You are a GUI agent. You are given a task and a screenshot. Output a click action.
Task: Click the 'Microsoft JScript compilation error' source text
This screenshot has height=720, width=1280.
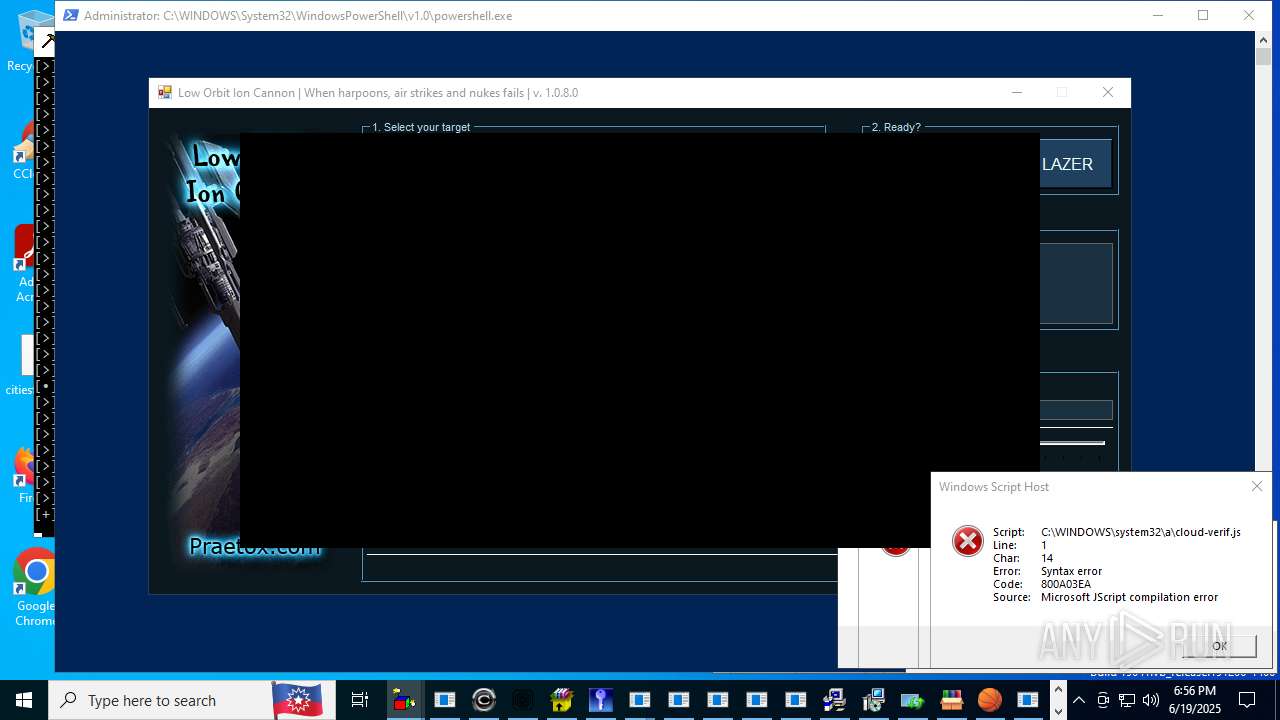coord(1129,597)
